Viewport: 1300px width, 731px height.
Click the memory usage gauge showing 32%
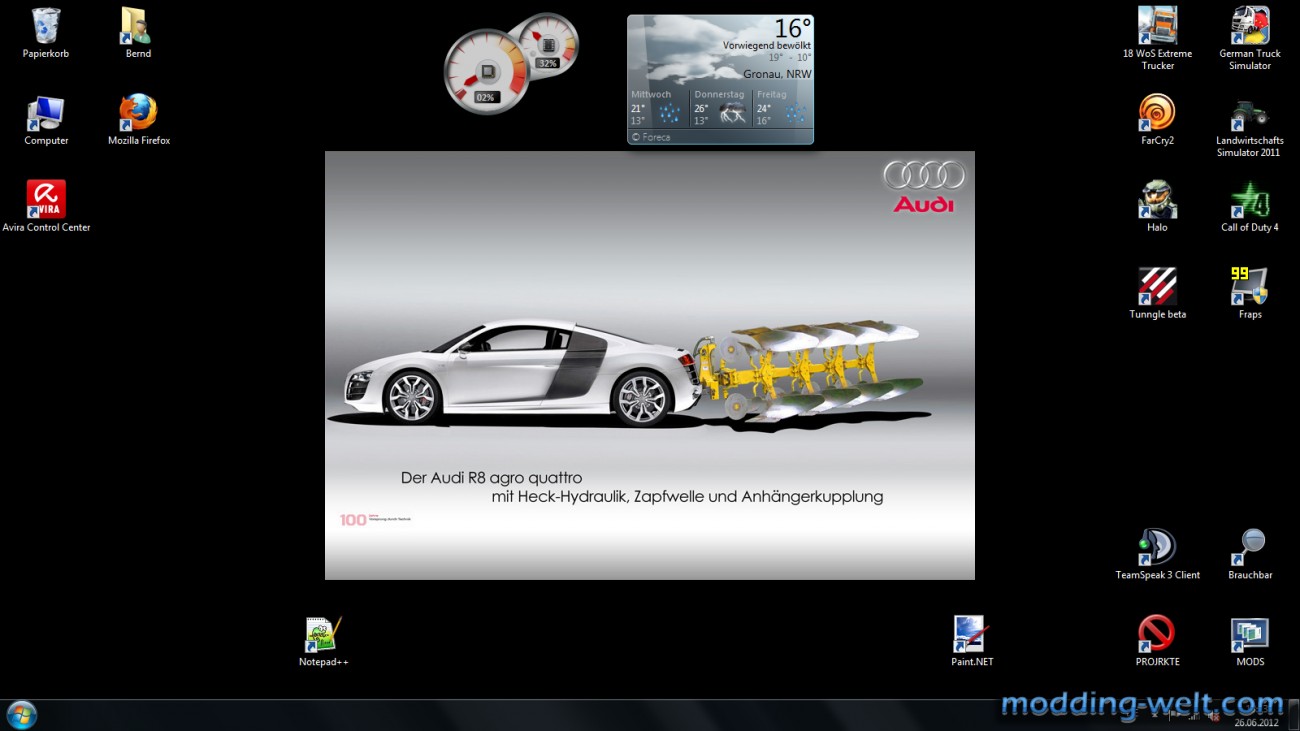(x=548, y=44)
